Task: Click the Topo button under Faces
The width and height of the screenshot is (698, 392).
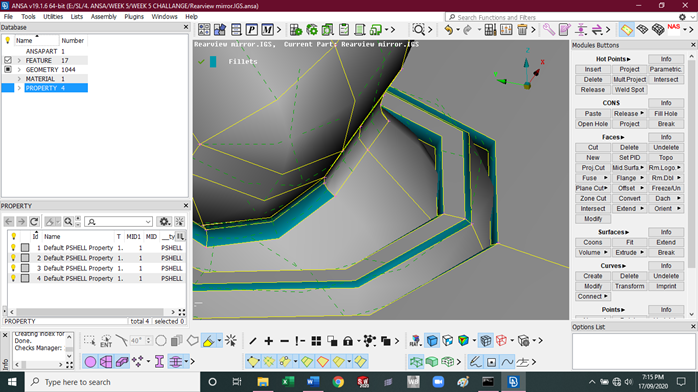Action: [666, 158]
